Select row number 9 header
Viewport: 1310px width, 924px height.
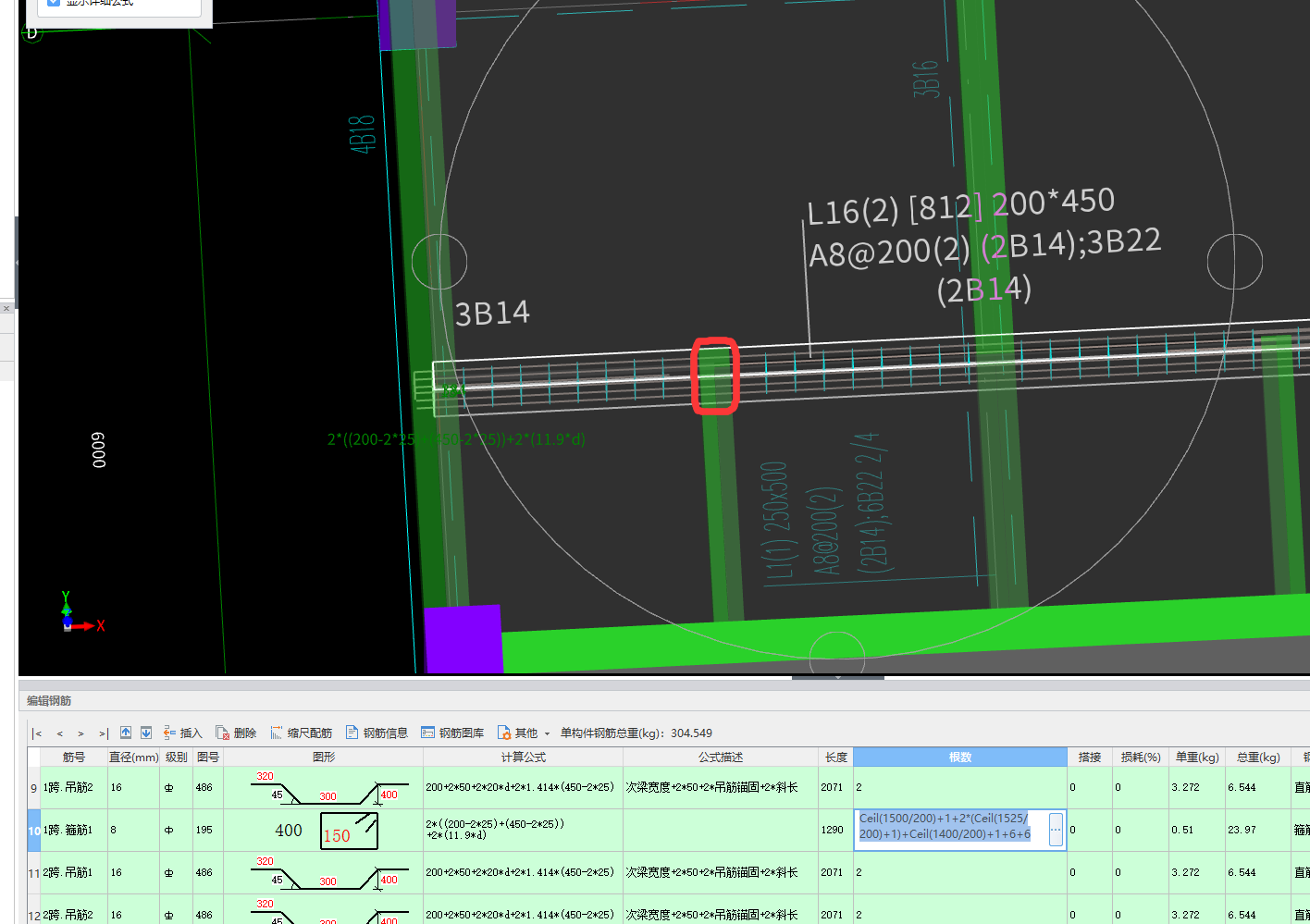(x=34, y=788)
